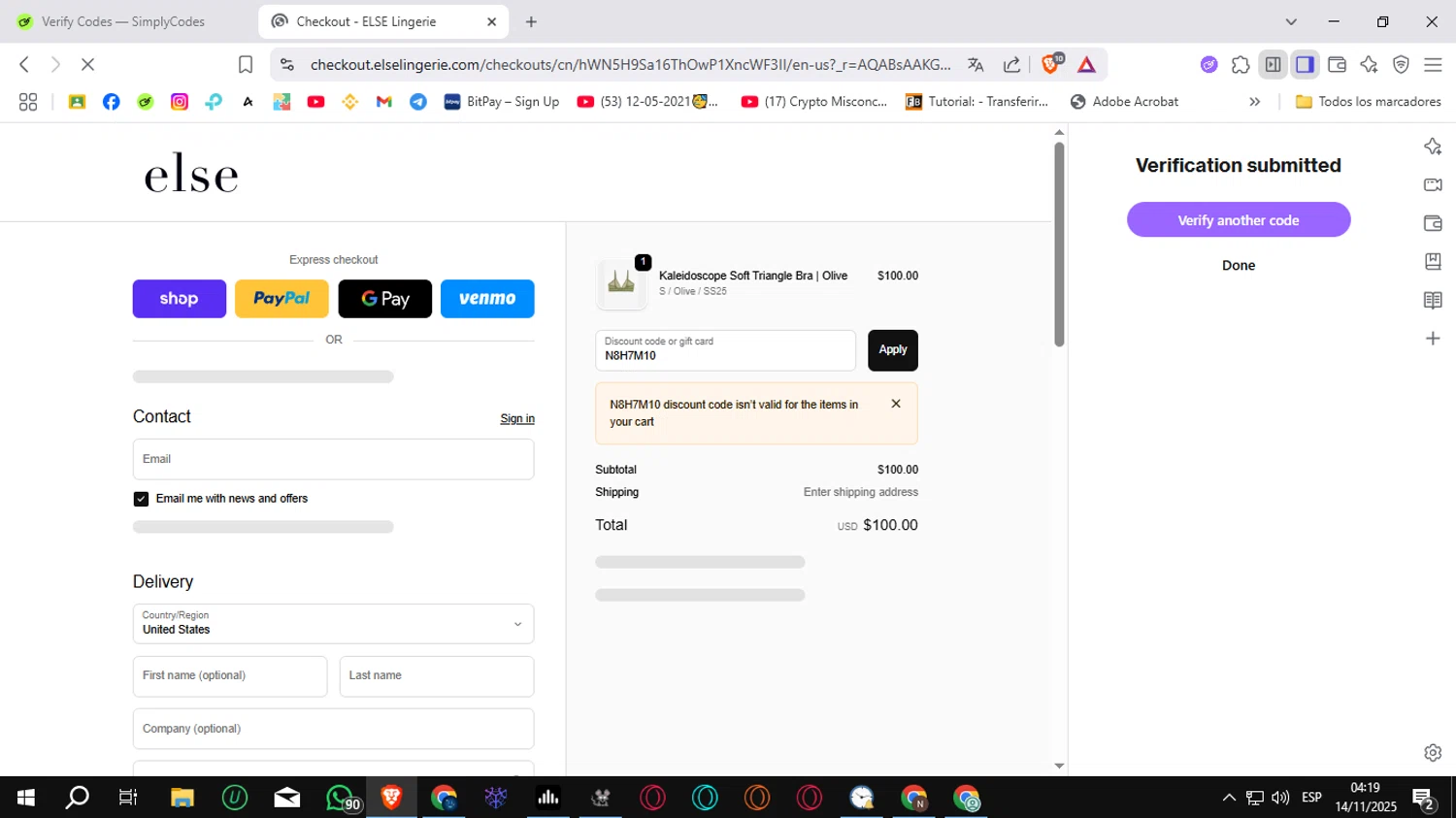Open the tab search dropdown arrow

point(1291,21)
